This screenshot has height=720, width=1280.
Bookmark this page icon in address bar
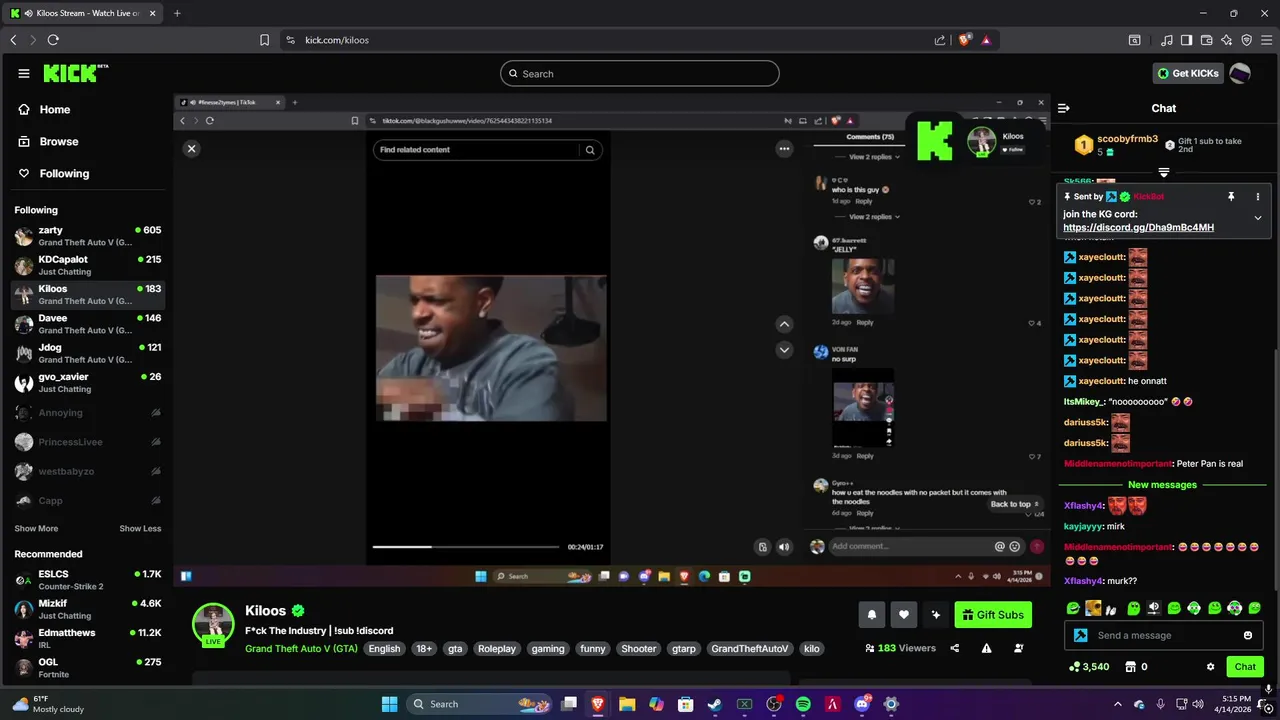[264, 40]
